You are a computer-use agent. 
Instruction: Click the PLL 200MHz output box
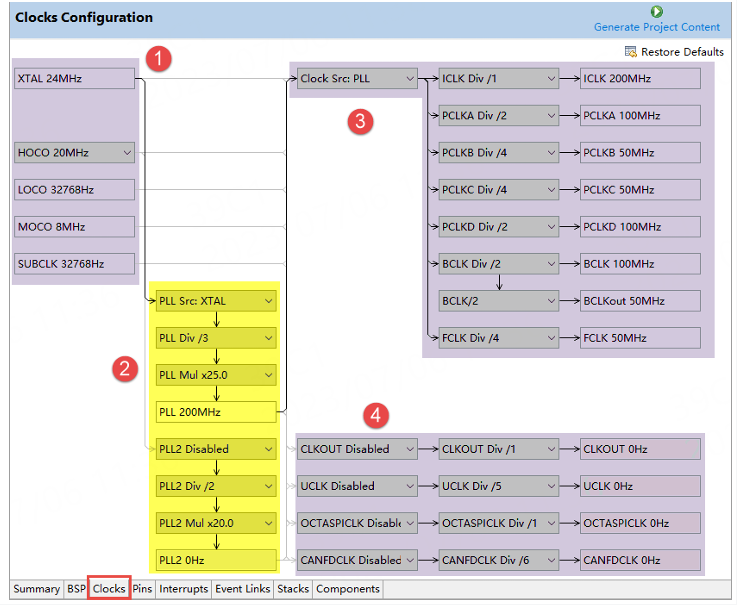pos(216,412)
